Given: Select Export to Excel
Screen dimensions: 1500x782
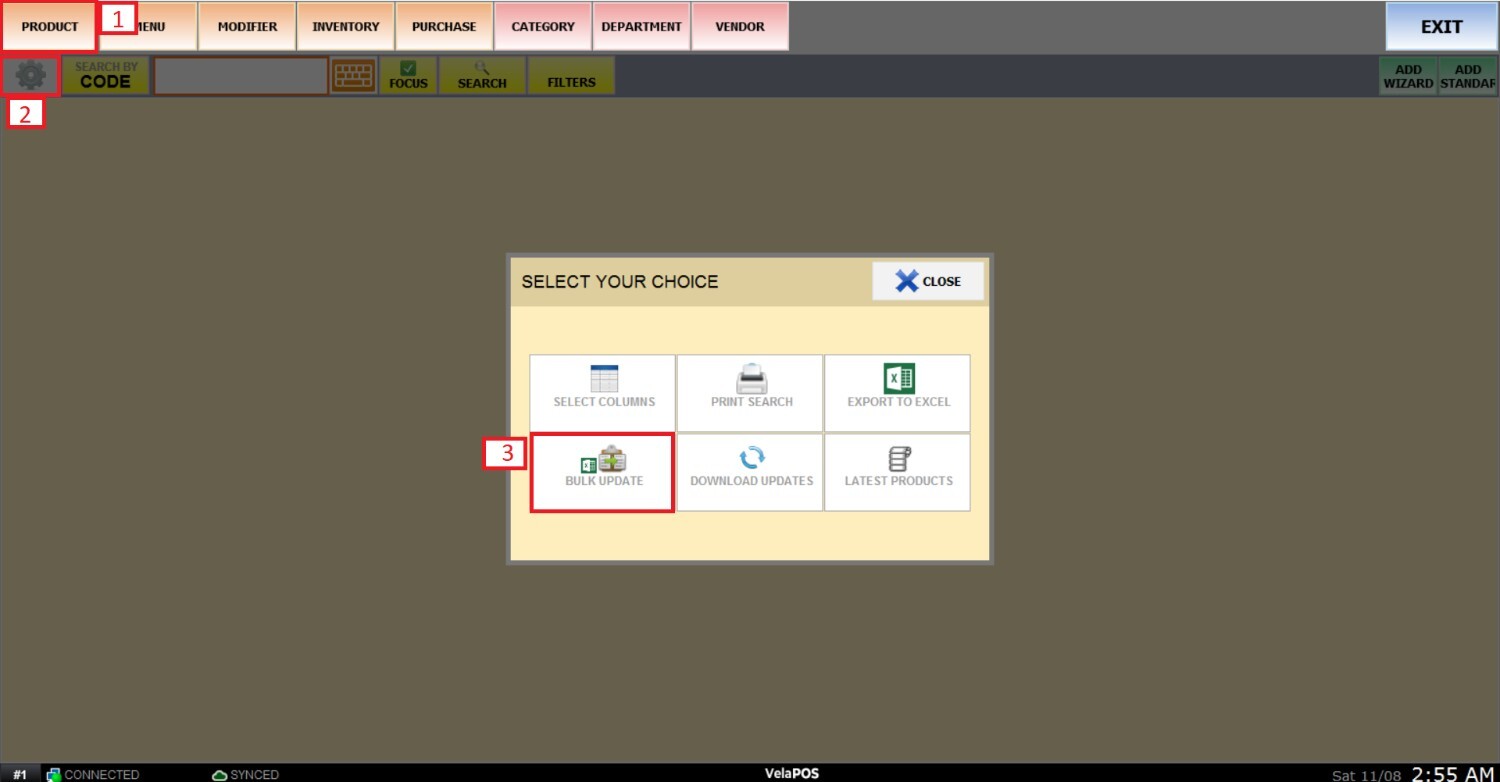Looking at the screenshot, I should click(x=898, y=393).
